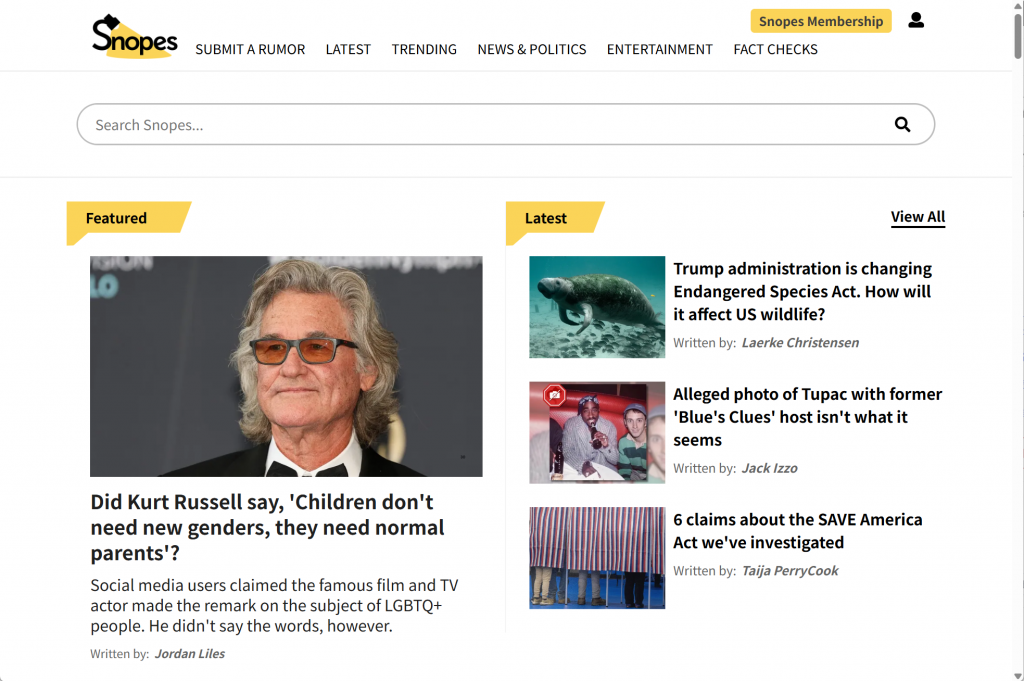The height and width of the screenshot is (681, 1024).
Task: Click the magnifying glass search icon
Action: pos(902,124)
